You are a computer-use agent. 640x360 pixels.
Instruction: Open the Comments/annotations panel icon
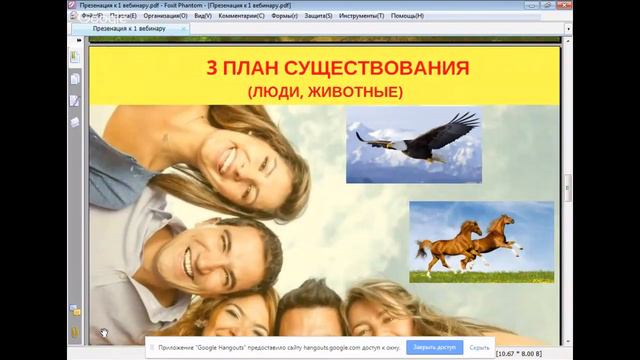(75, 101)
